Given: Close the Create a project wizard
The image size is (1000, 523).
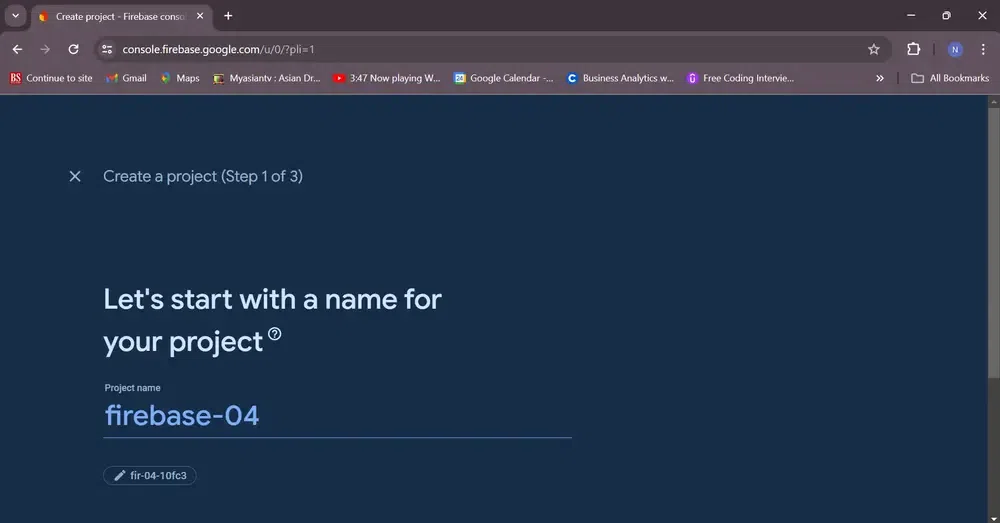Looking at the screenshot, I should tap(75, 176).
